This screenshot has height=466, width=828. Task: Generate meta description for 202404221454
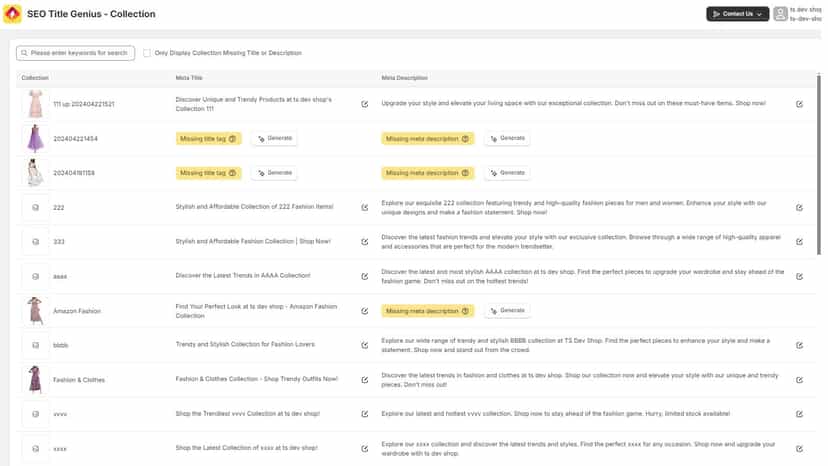(x=507, y=138)
